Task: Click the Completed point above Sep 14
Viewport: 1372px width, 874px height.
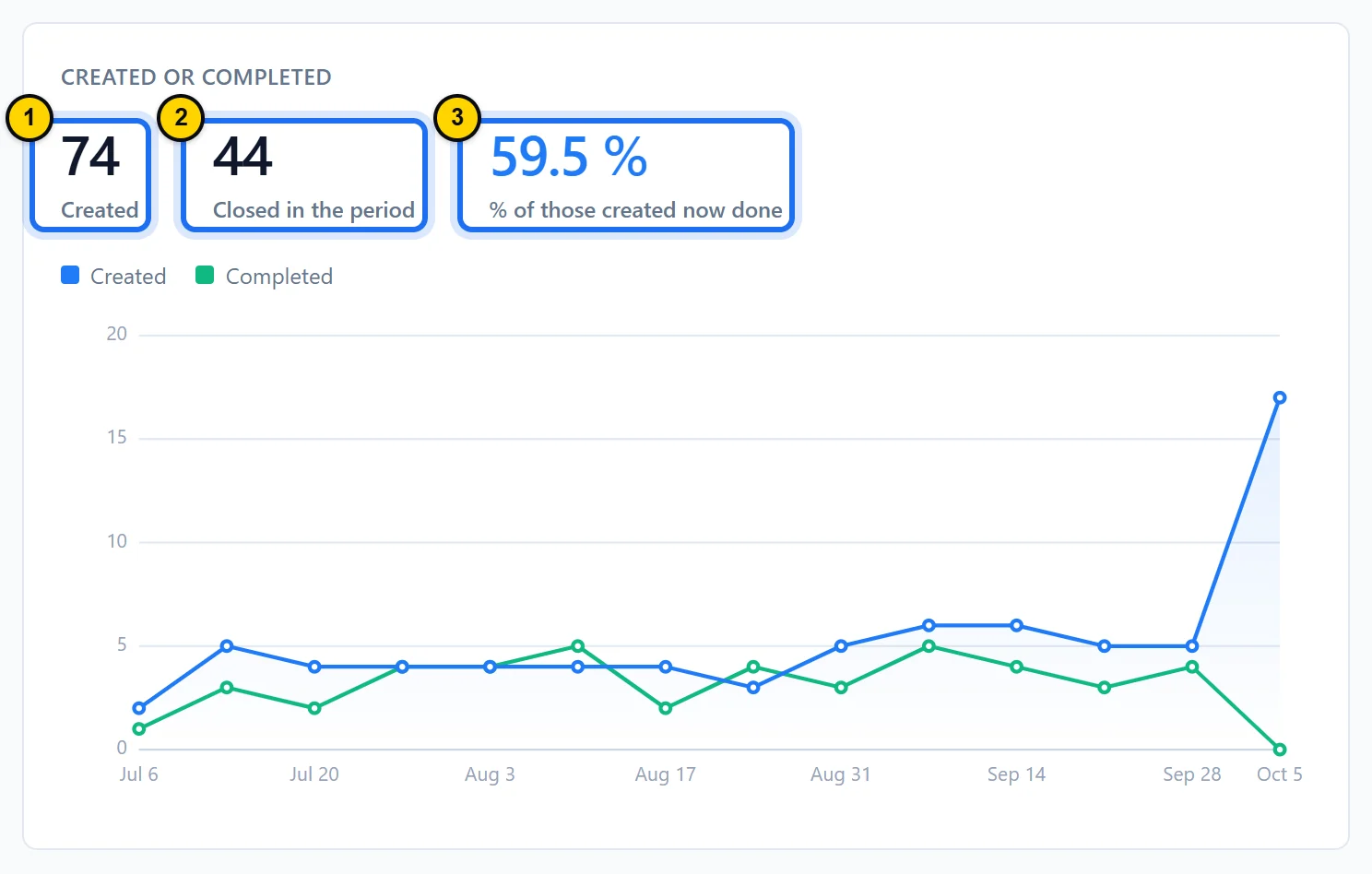Action: pyautogui.click(x=1016, y=667)
